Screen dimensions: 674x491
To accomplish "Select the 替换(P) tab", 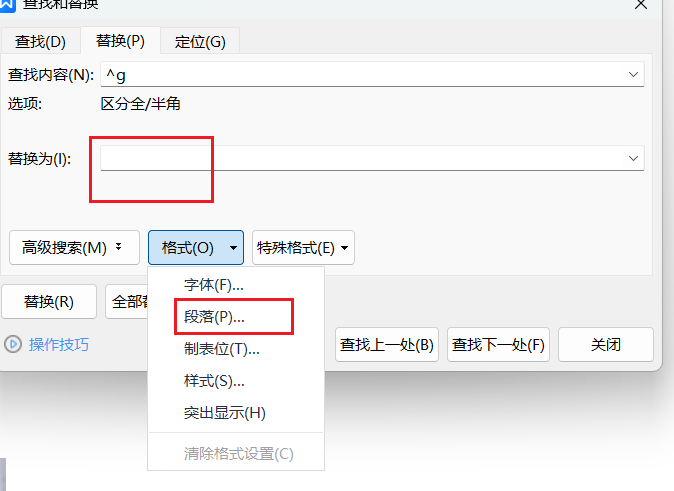I will [120, 41].
